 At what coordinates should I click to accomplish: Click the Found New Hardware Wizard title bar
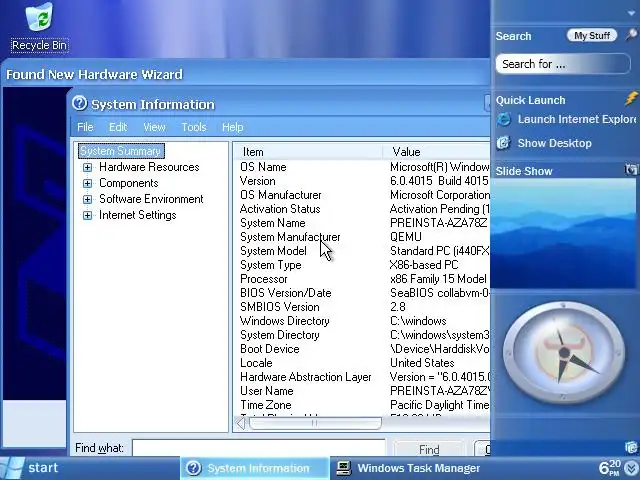click(x=245, y=74)
